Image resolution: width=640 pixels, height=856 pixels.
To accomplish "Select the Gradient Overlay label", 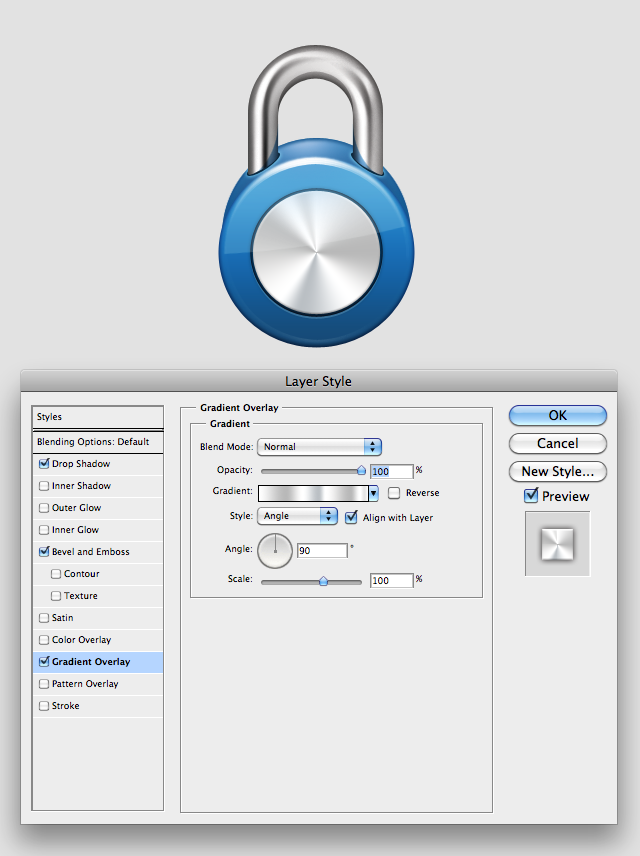I will click(x=91, y=662).
